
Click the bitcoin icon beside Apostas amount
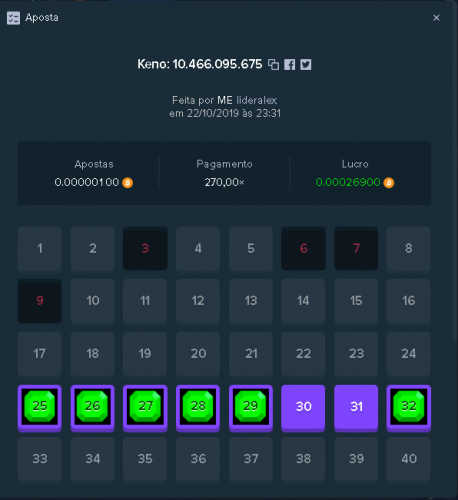(128, 183)
